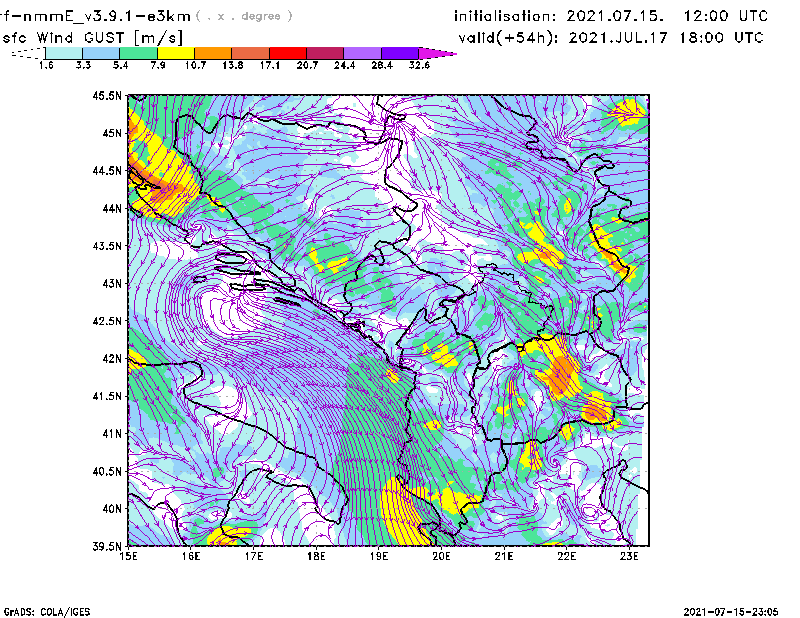The image size is (800, 618).
Task: Click the green legend color swatch
Action: pos(138,53)
